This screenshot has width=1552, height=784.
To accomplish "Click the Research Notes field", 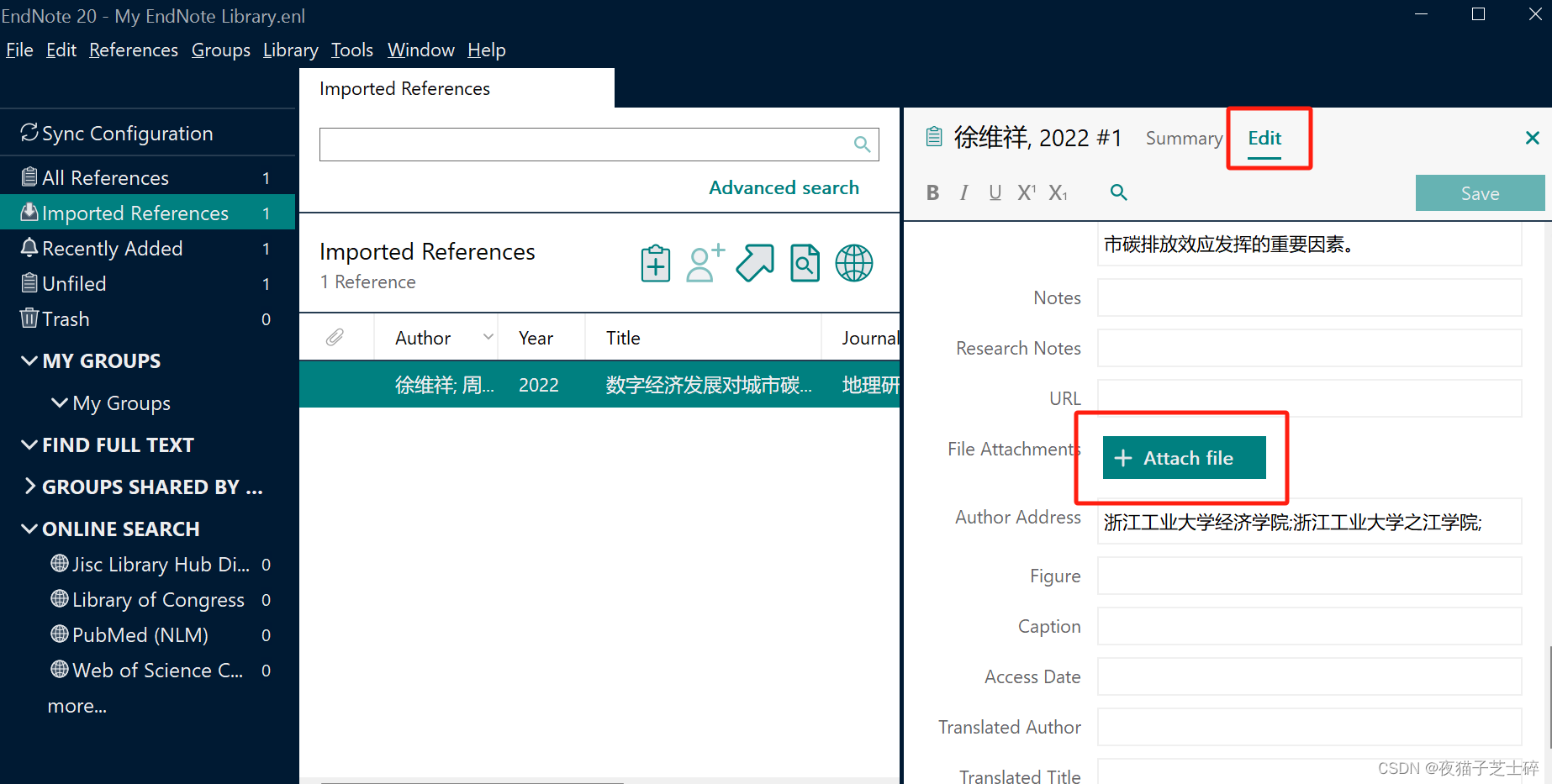I will (x=1309, y=348).
